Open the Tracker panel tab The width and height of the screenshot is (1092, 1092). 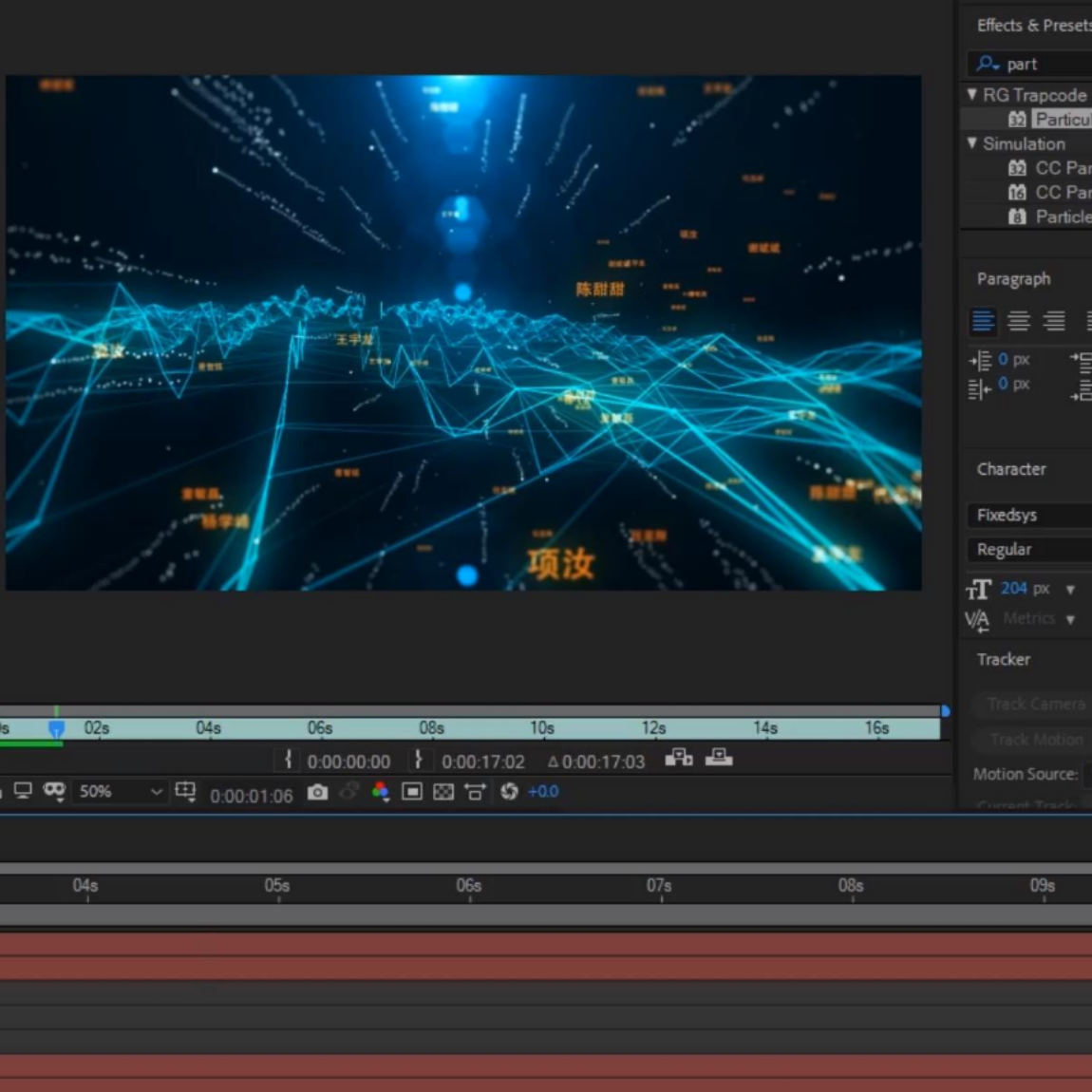coord(1003,660)
